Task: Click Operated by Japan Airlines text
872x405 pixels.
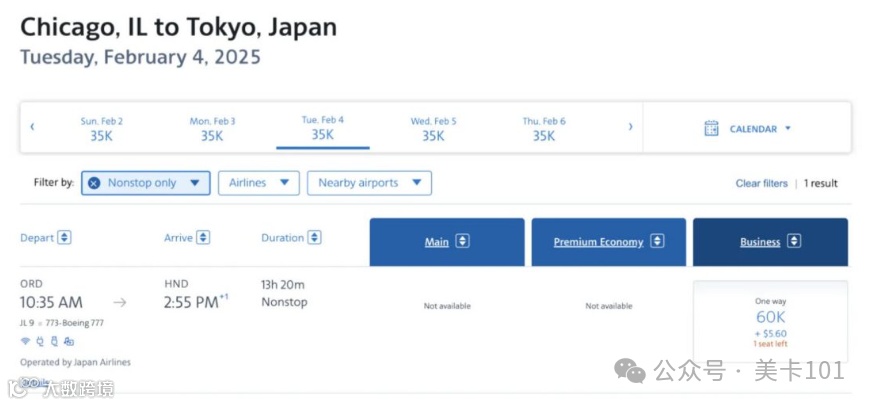Action: click(x=75, y=362)
